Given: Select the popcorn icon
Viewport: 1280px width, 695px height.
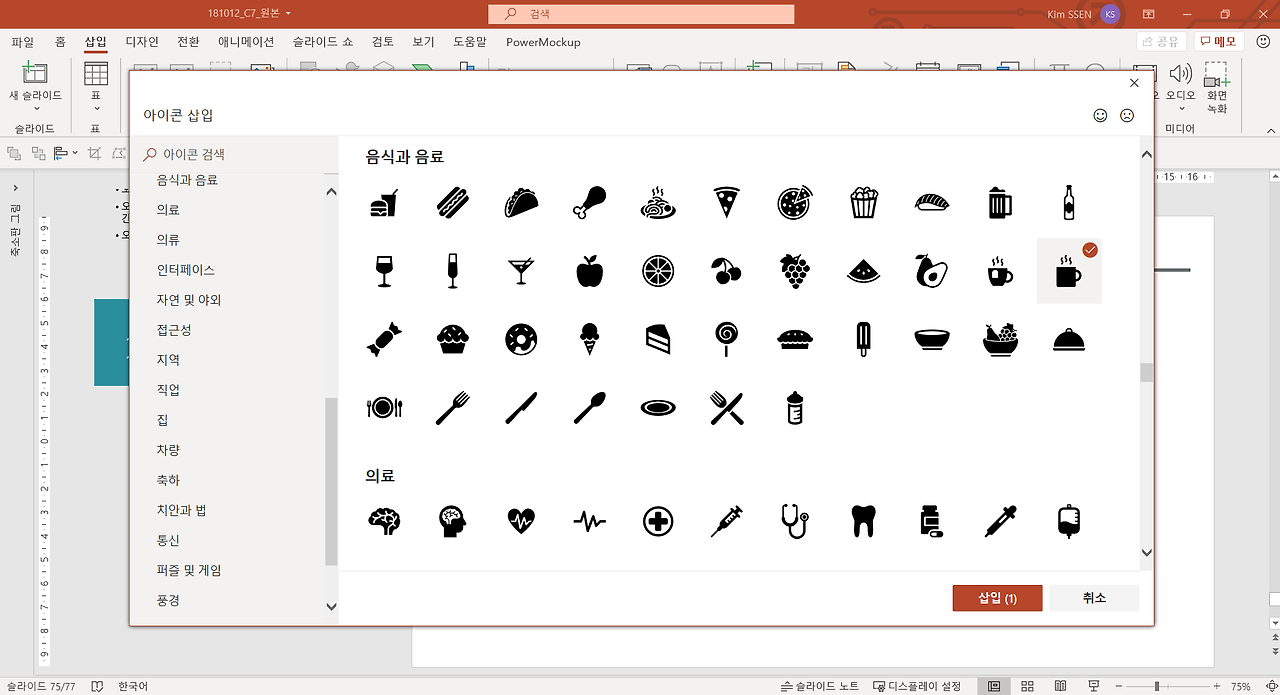Looking at the screenshot, I should [863, 203].
